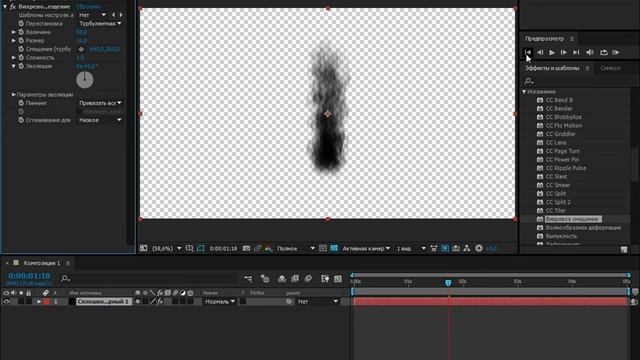The image size is (640, 360).
Task: Open the Шаблоны настроек preset dropdown
Action: click(x=93, y=15)
